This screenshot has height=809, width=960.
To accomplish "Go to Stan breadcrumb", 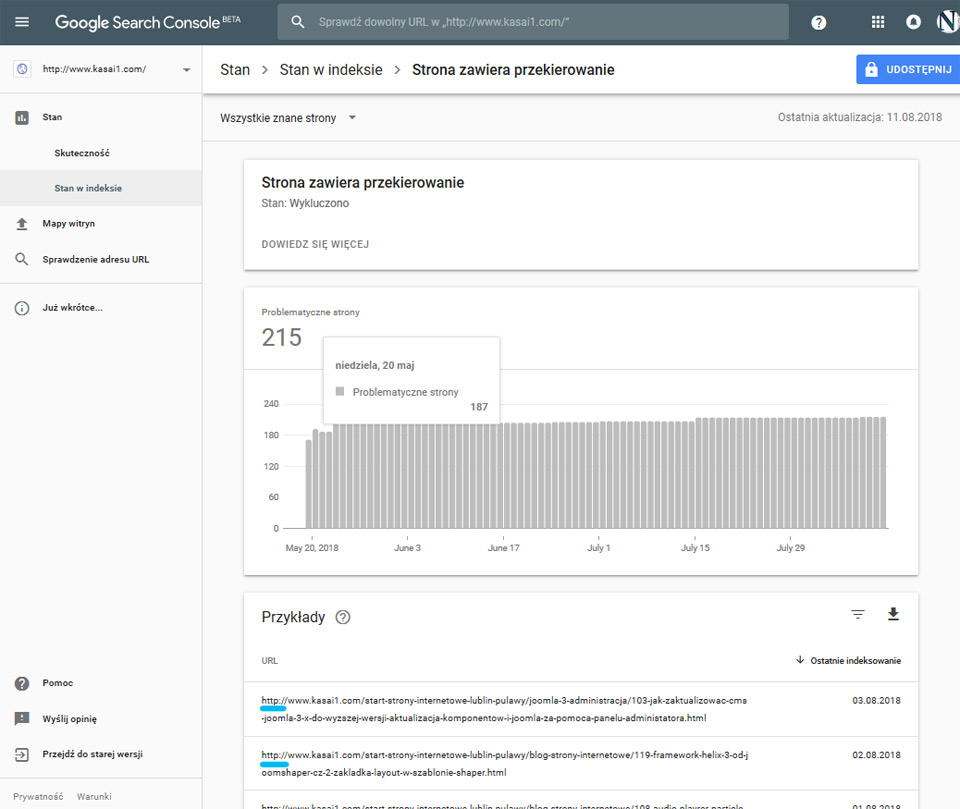I will pos(235,70).
